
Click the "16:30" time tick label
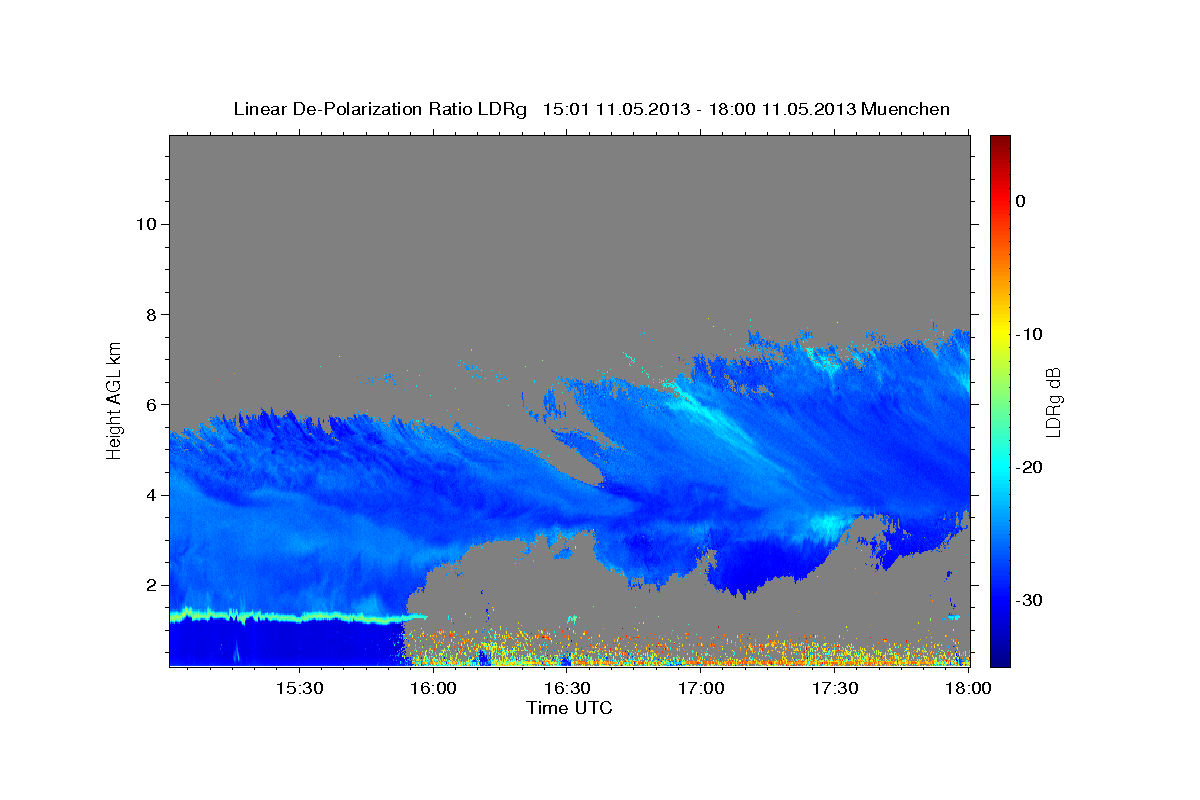tap(567, 689)
